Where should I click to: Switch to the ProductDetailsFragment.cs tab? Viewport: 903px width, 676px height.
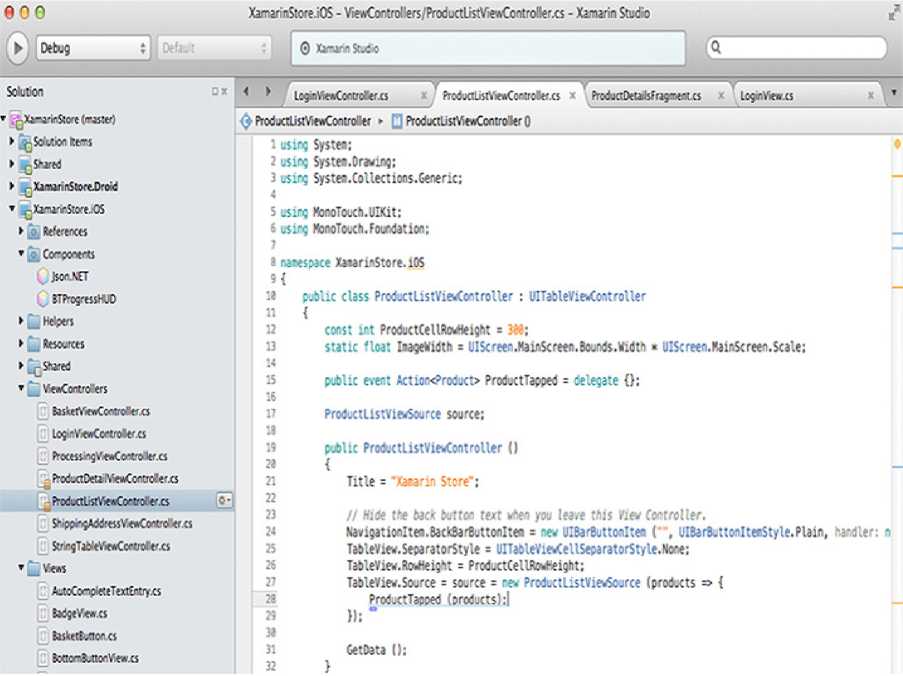click(646, 96)
